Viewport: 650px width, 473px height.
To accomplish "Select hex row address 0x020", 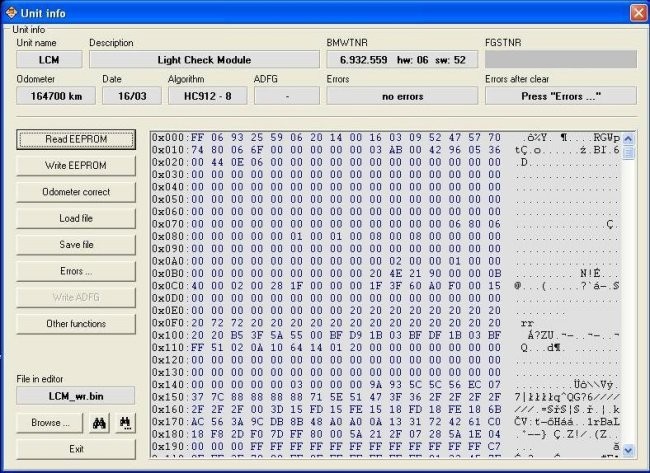I will pos(170,163).
